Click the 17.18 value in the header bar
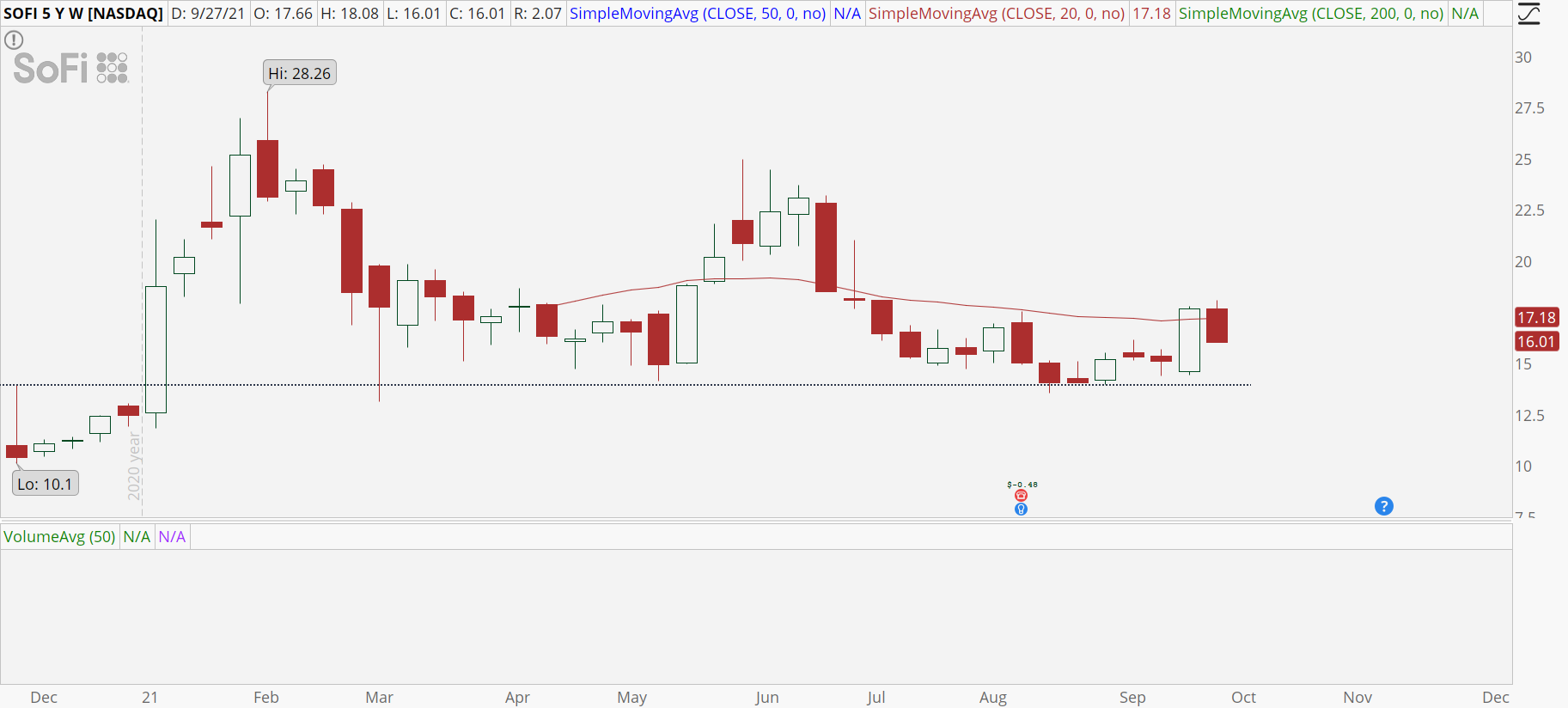The height and width of the screenshot is (708, 1568). point(1151,14)
